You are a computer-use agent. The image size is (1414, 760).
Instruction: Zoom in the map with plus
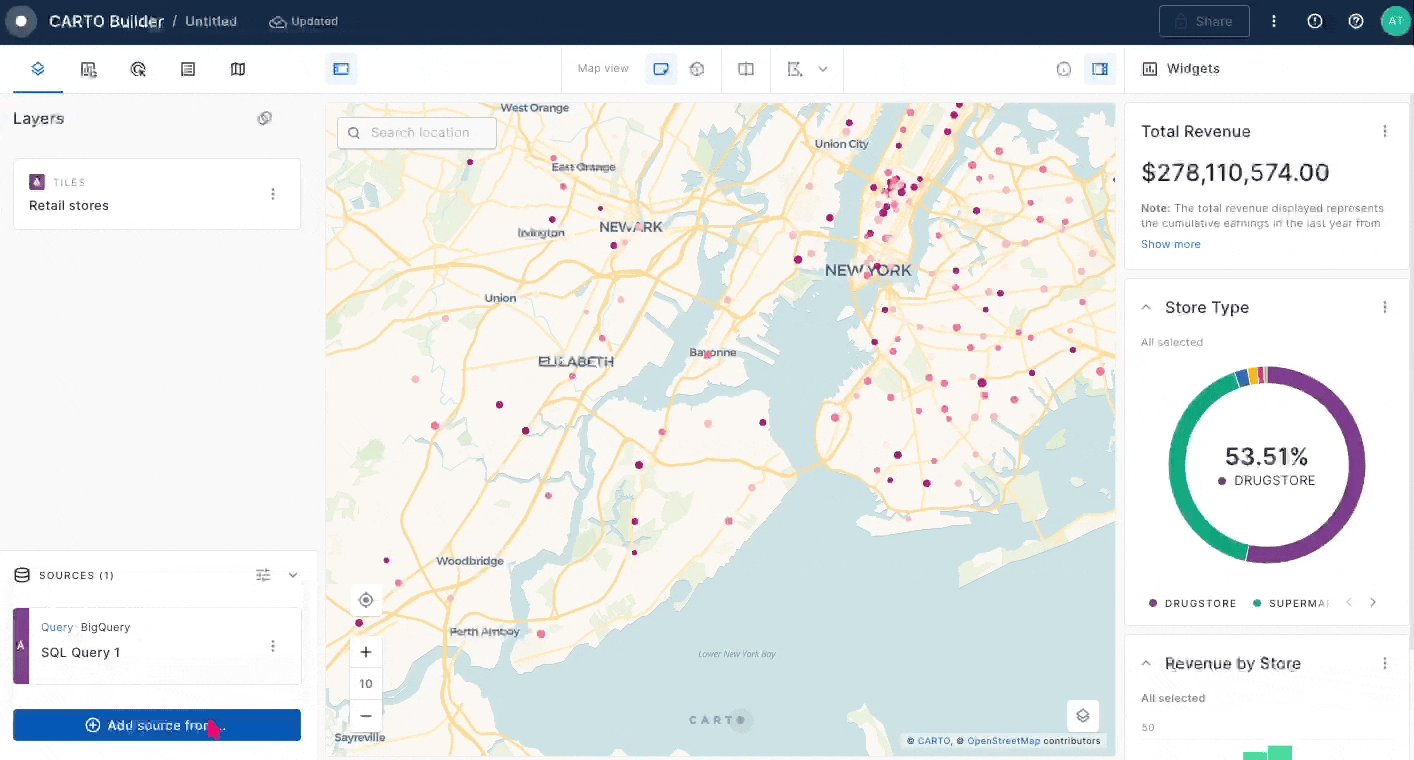(x=366, y=652)
